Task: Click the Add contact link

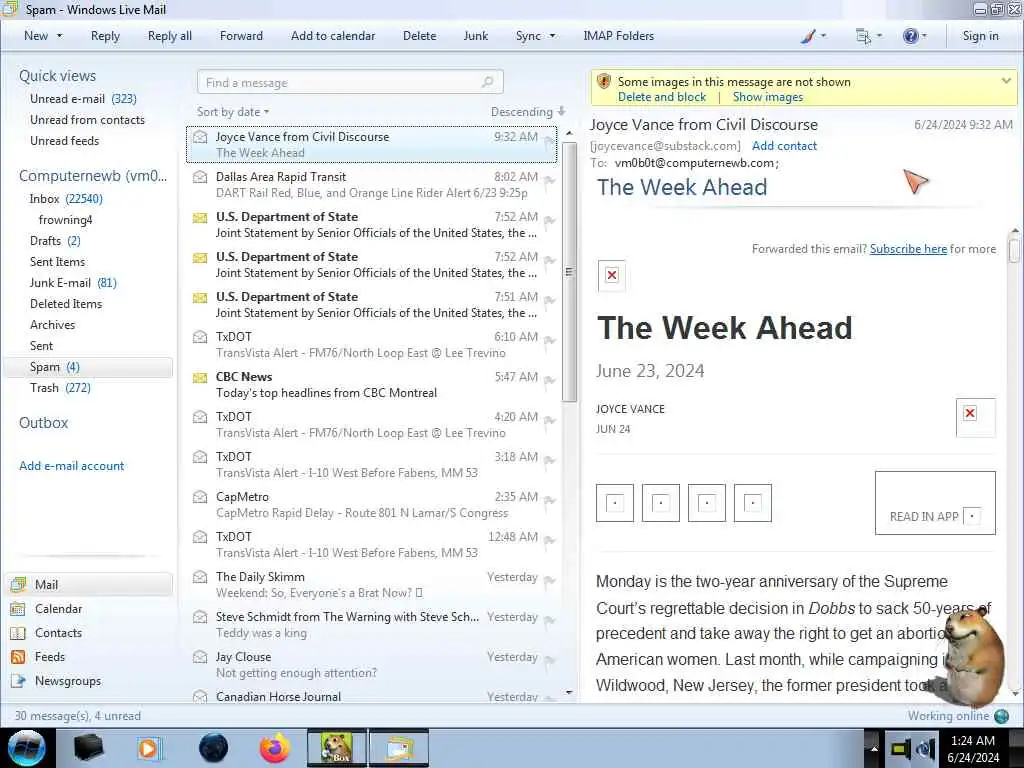Action: tap(784, 146)
